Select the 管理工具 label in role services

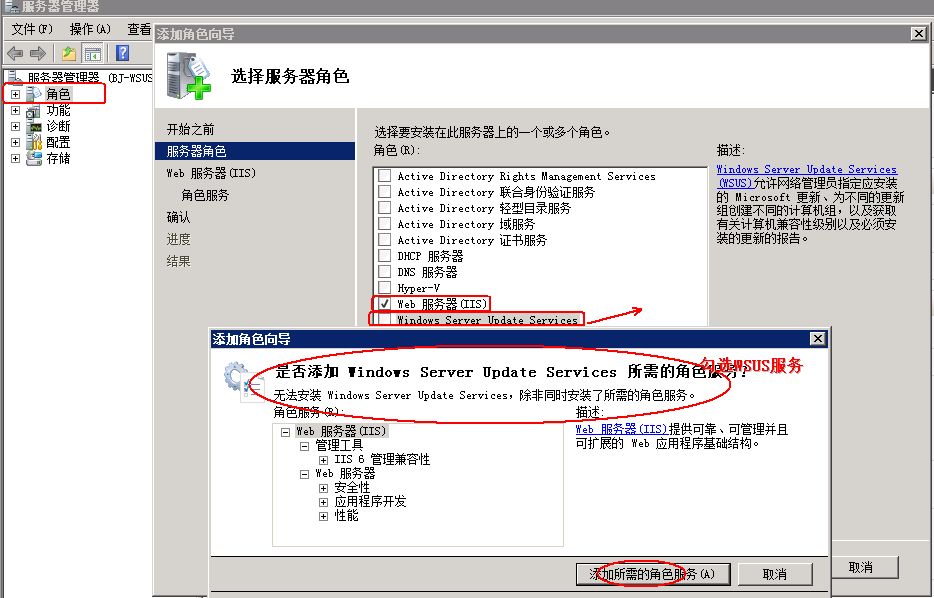tap(339, 446)
